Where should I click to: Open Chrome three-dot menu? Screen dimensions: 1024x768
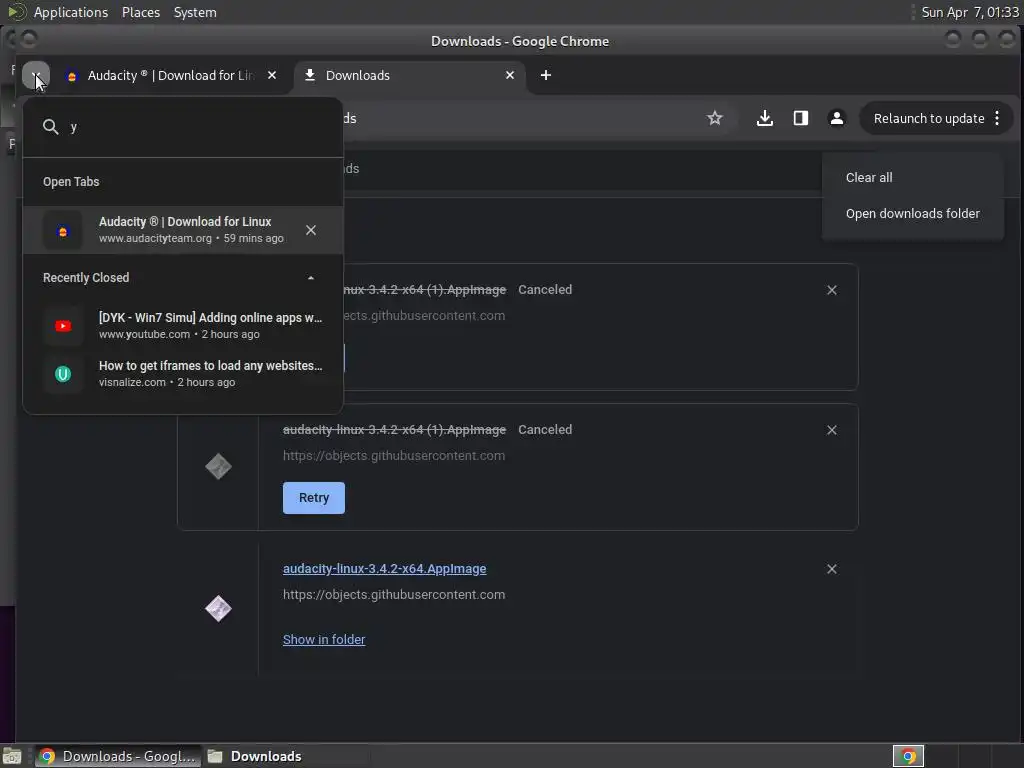point(997,118)
